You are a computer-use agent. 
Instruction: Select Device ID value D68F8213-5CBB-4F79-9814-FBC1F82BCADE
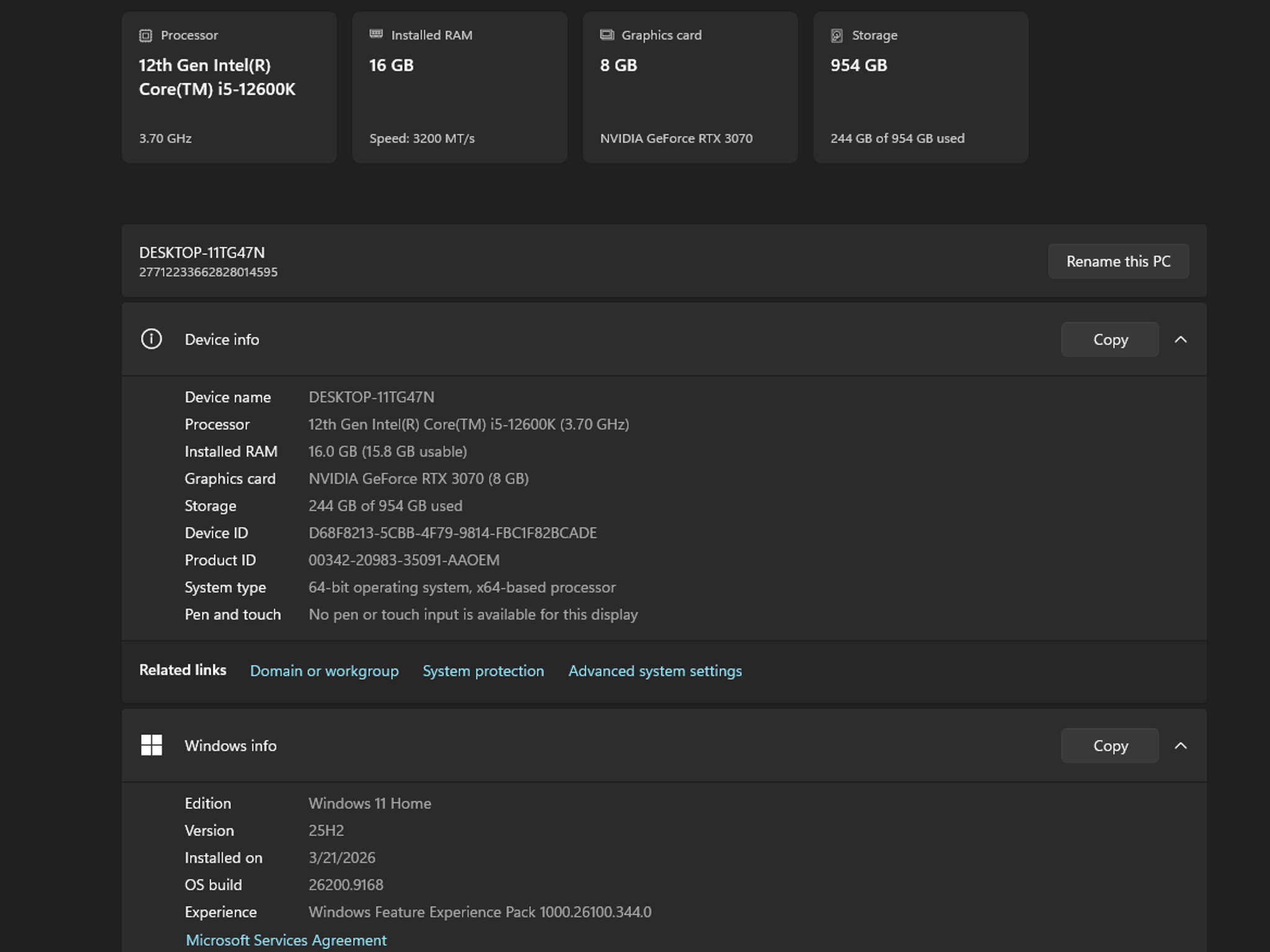[453, 533]
